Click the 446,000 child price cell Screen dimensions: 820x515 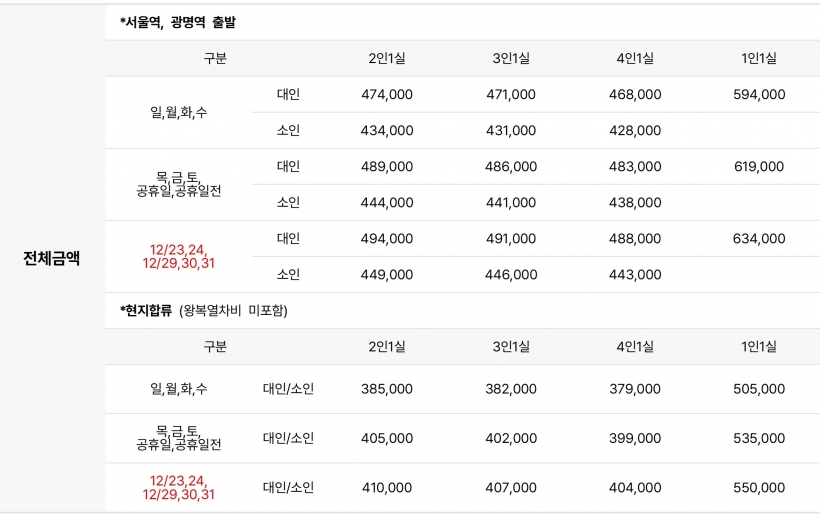click(511, 275)
